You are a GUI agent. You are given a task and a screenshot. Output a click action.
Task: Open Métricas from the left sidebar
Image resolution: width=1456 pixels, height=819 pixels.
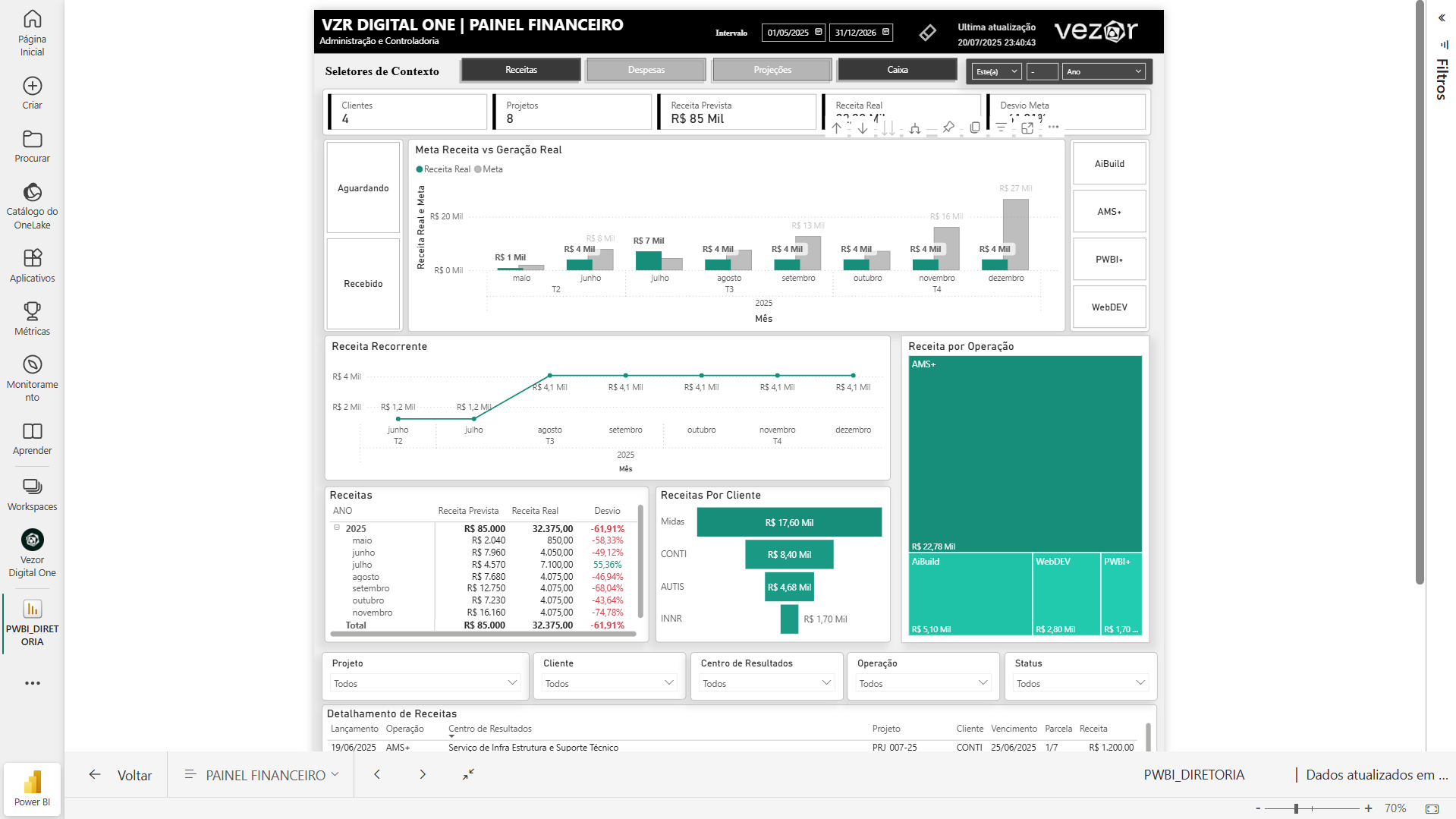(x=32, y=318)
